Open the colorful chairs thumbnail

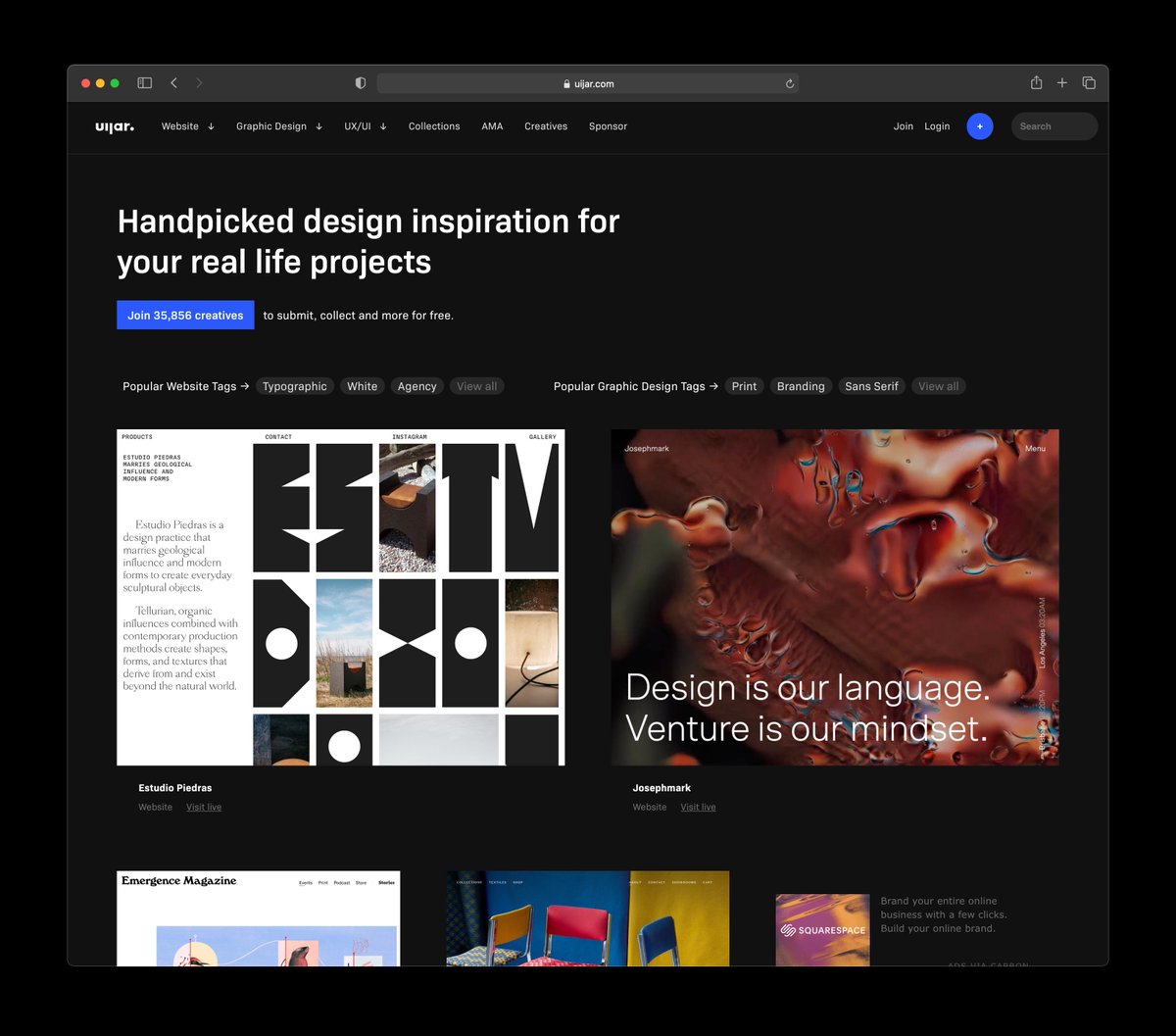[588, 918]
